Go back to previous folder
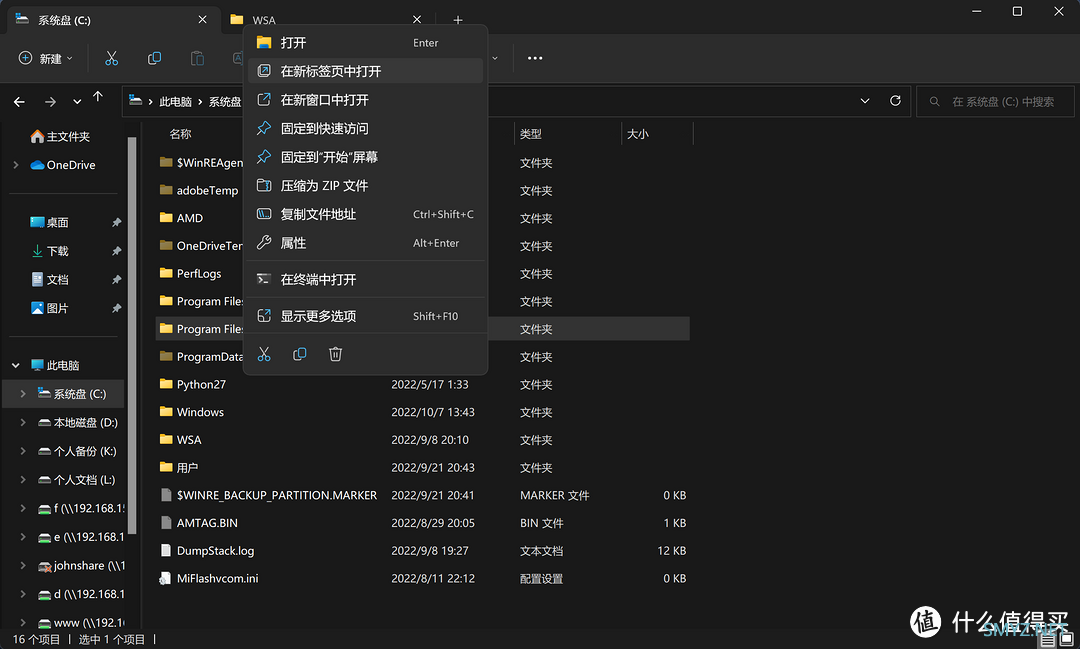1080x649 pixels. click(x=19, y=102)
